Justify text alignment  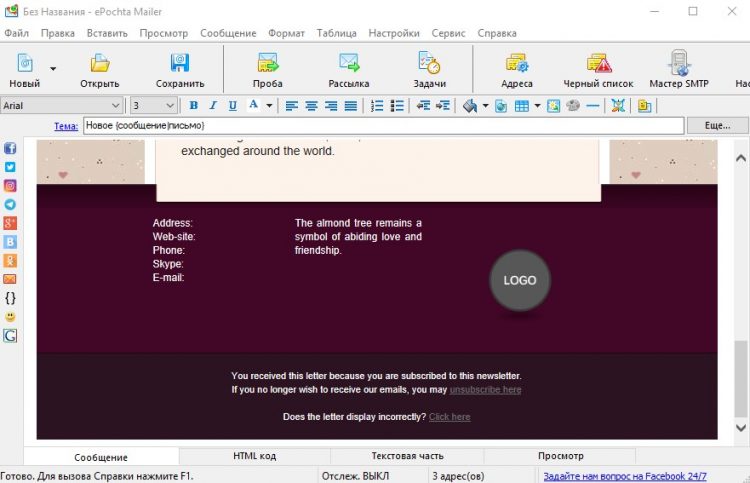coord(351,106)
